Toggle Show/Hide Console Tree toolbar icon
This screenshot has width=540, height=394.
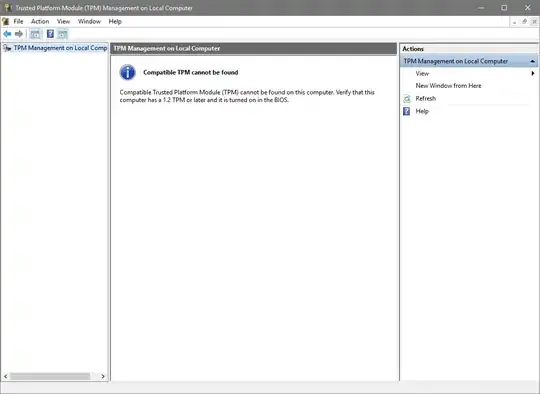(x=35, y=34)
